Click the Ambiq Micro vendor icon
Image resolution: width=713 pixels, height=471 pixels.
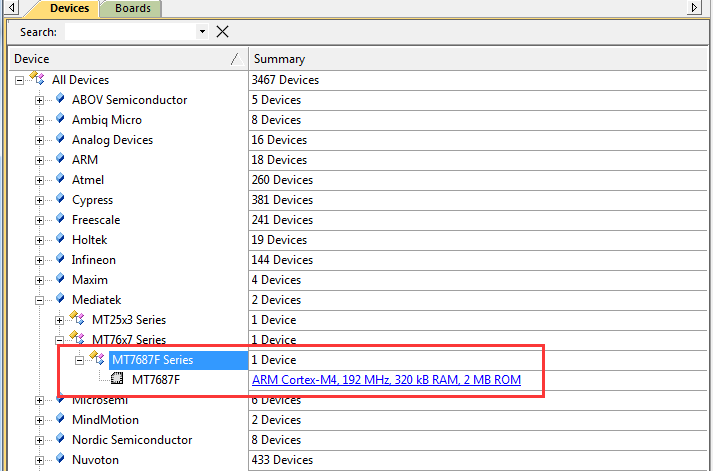click(x=60, y=119)
